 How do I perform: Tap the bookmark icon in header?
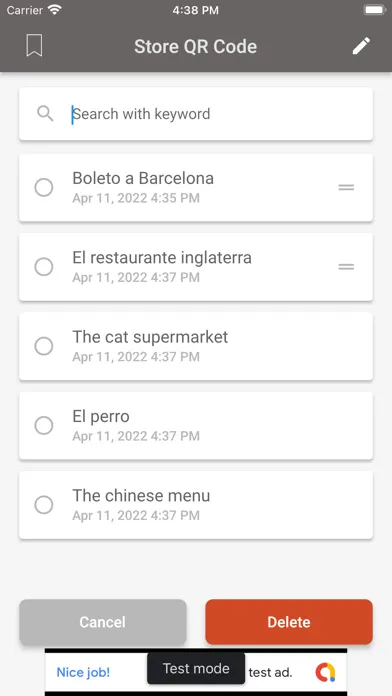(x=34, y=46)
